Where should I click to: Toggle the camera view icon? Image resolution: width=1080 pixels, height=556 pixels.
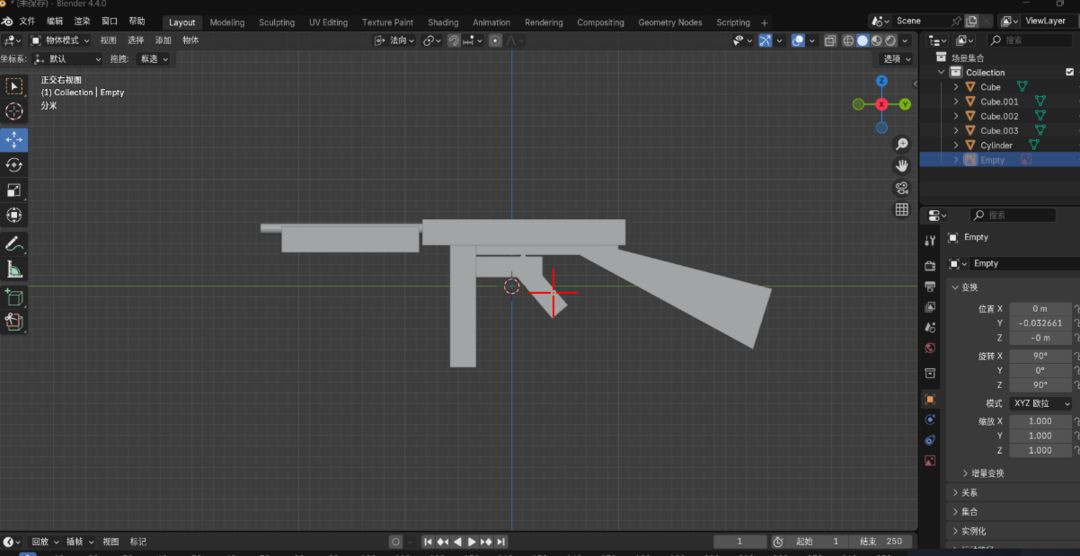[x=902, y=188]
